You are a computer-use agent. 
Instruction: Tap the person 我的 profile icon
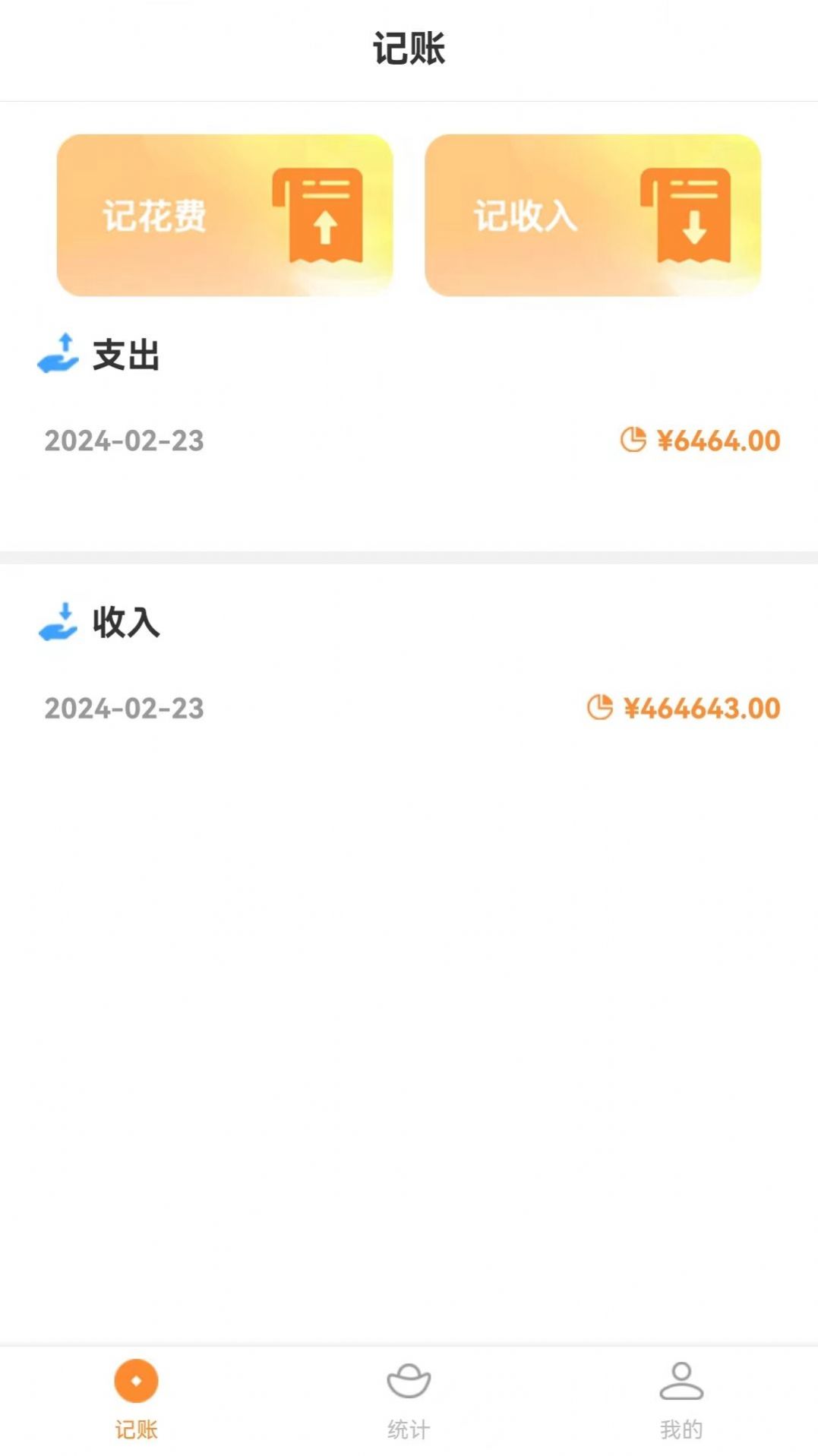681,1380
